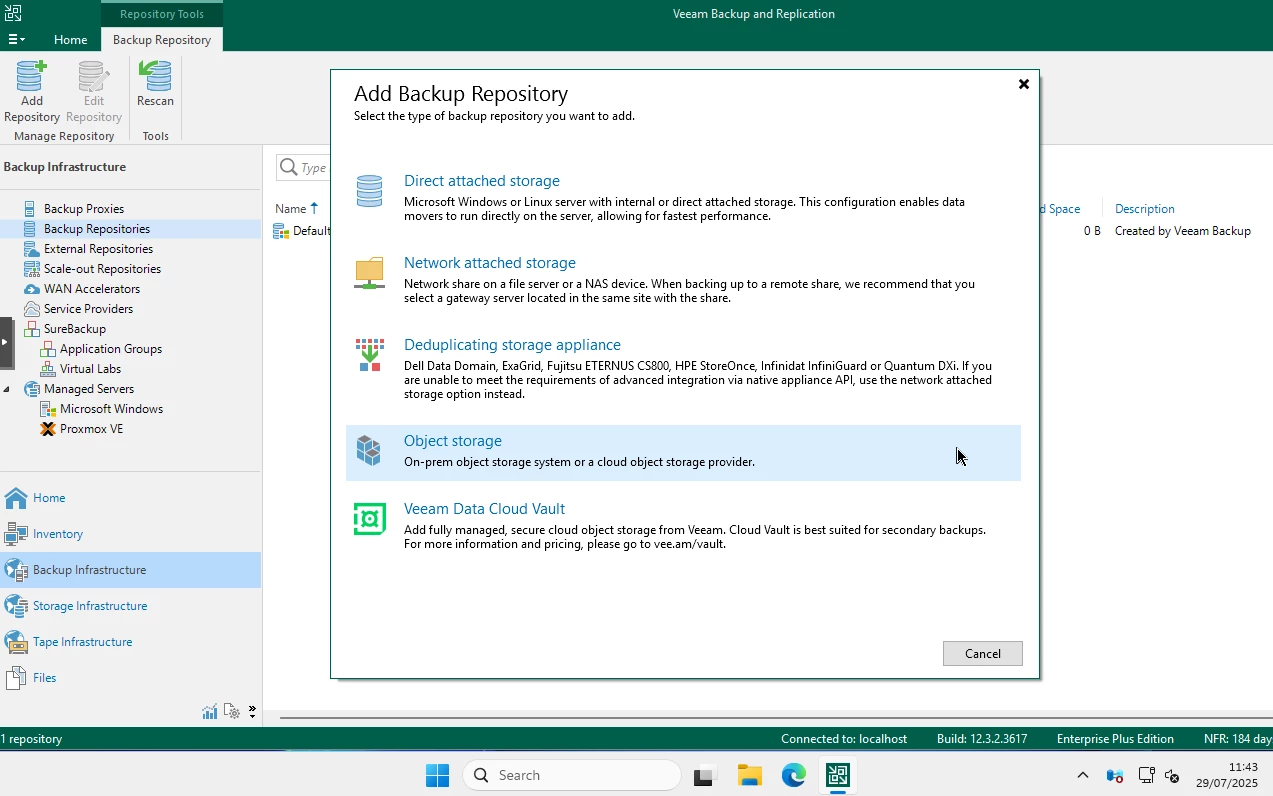Click "Connected to: localhost" in status bar
The width and height of the screenshot is (1273, 796).
click(844, 739)
